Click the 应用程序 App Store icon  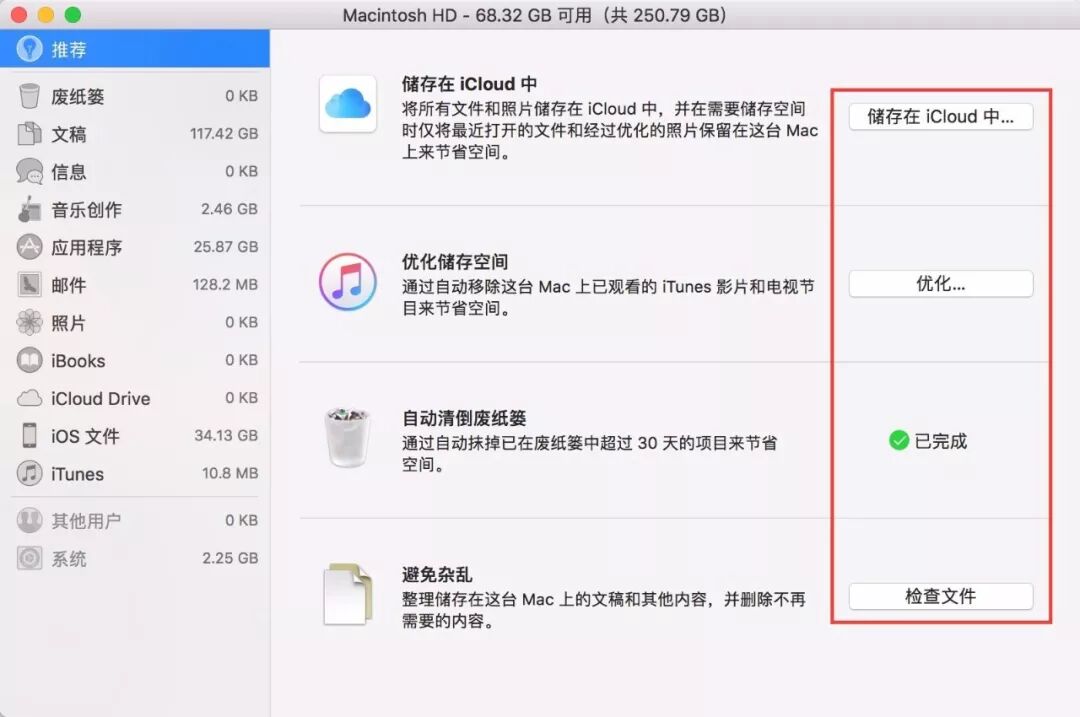[x=29, y=247]
